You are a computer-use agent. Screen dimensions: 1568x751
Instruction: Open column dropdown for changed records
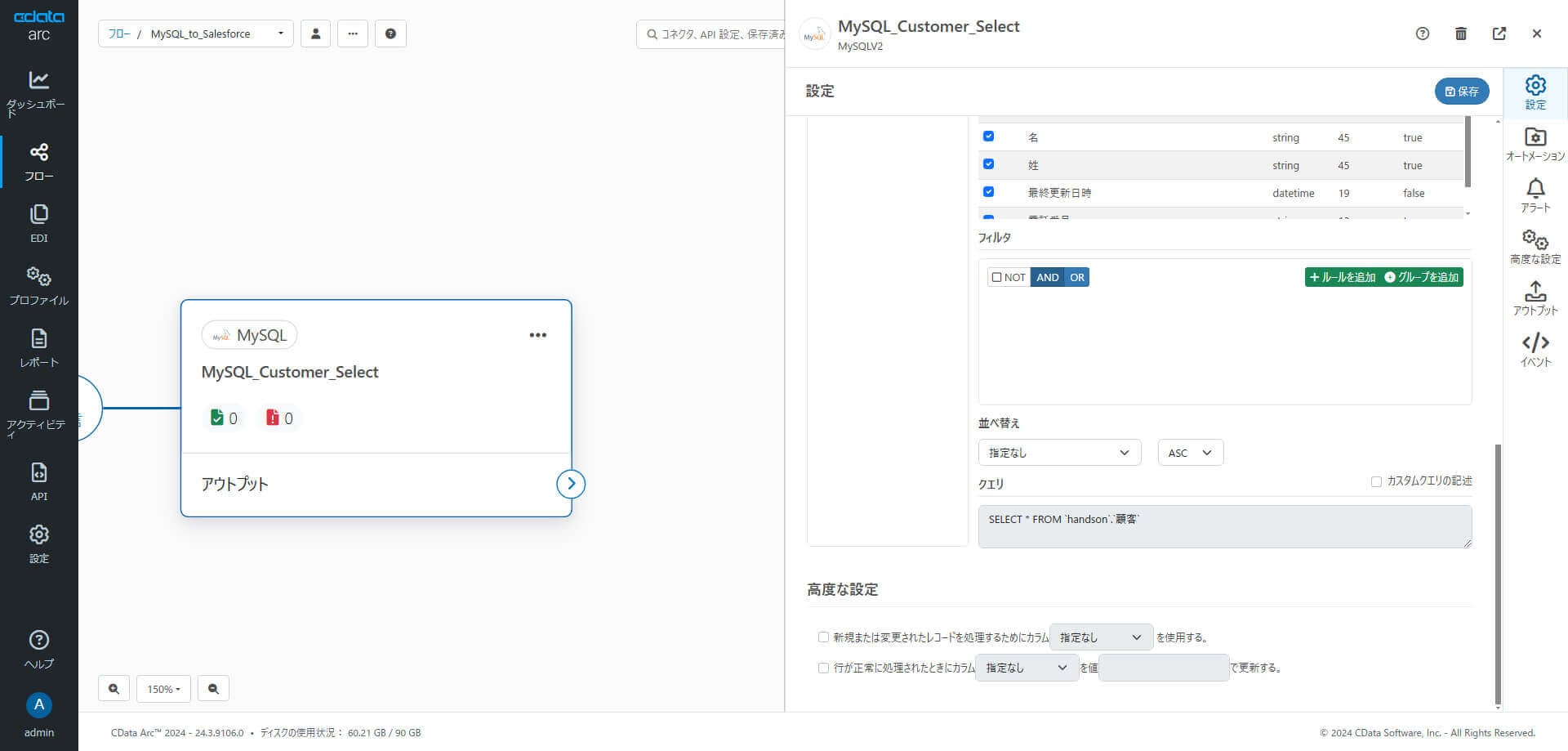(1101, 637)
